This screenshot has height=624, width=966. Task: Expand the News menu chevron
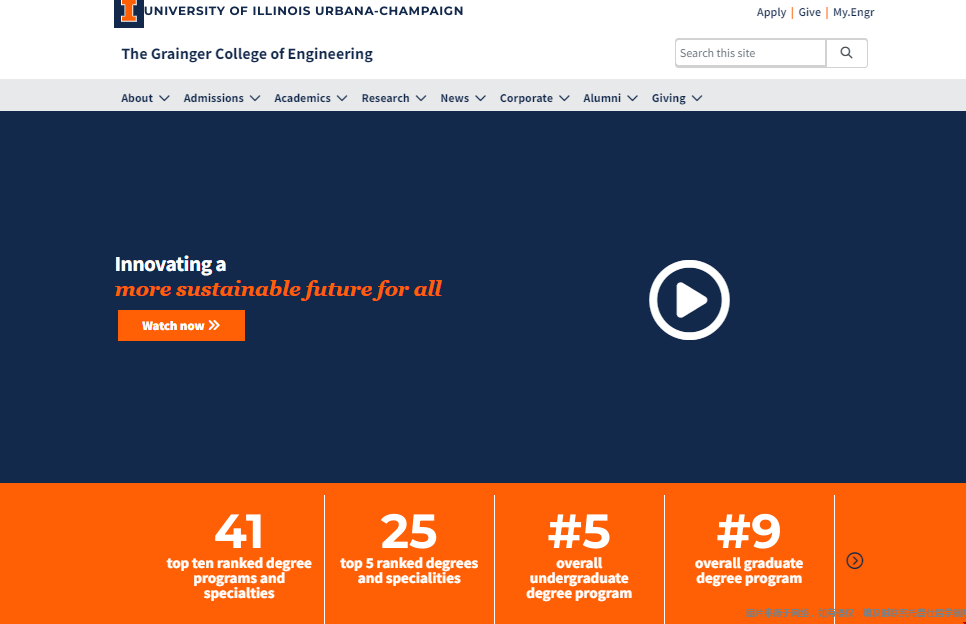click(x=481, y=99)
